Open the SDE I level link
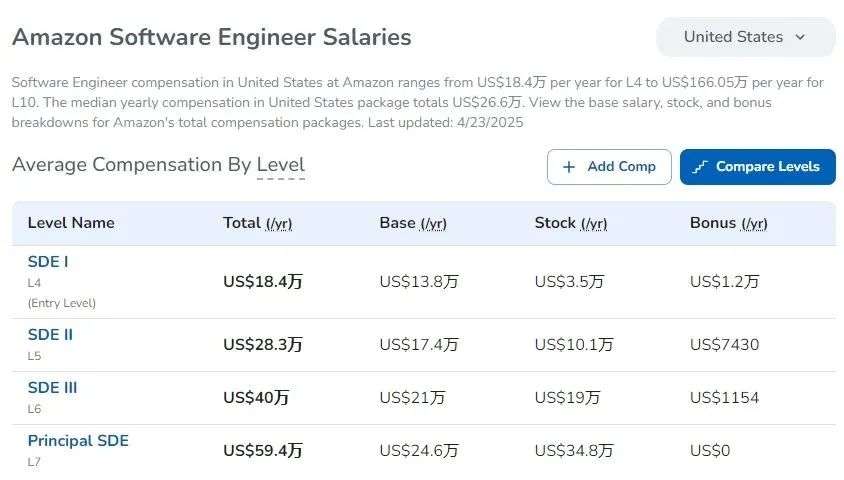Image resolution: width=844 pixels, height=480 pixels. pyautogui.click(x=48, y=262)
